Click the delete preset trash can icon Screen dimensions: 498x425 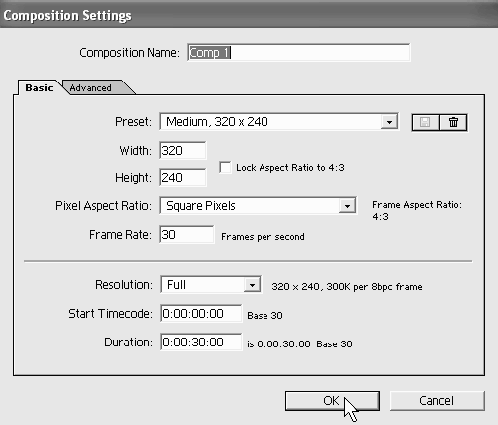click(453, 122)
